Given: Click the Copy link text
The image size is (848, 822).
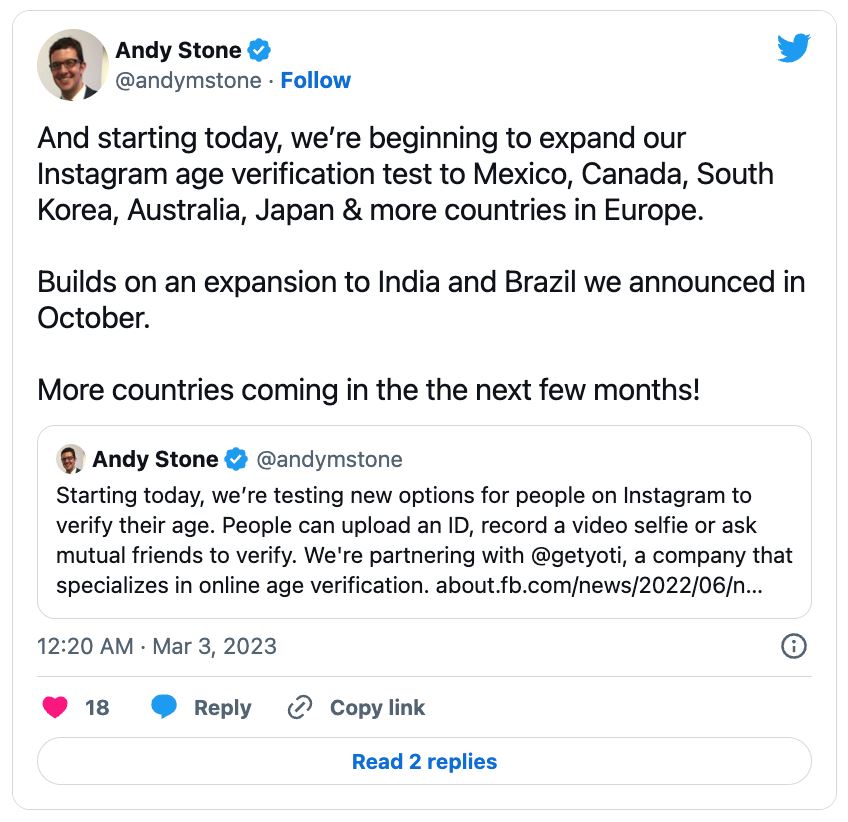Looking at the screenshot, I should [x=377, y=708].
